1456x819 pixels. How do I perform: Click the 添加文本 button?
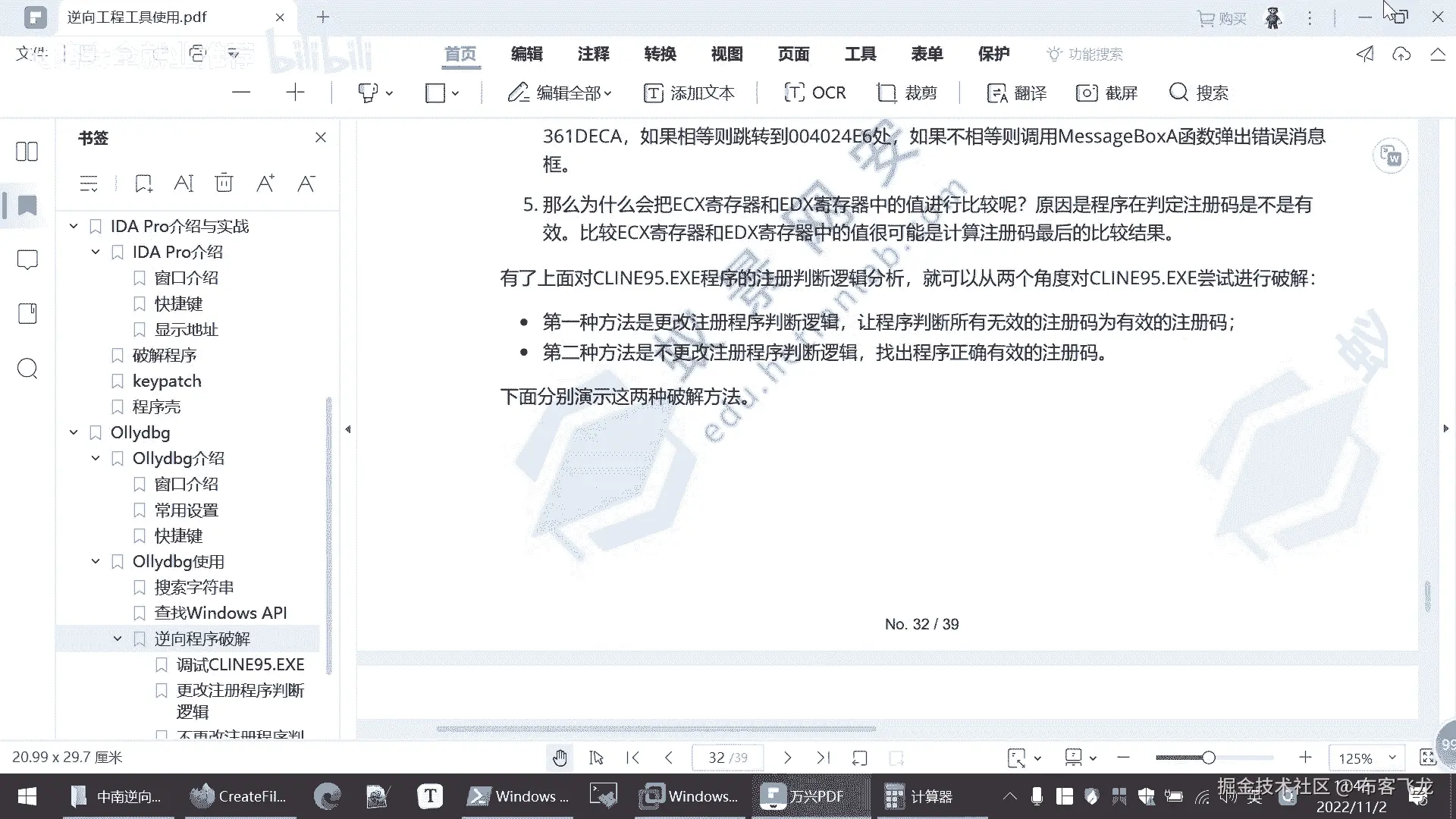(689, 93)
